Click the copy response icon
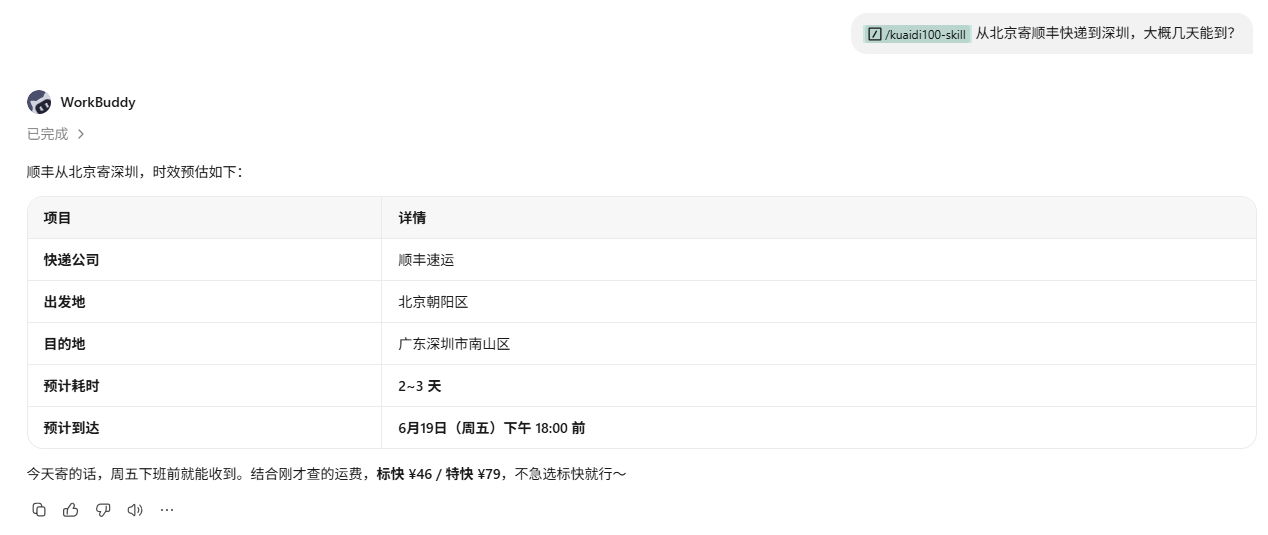Viewport: 1268px width, 535px height. 39,510
